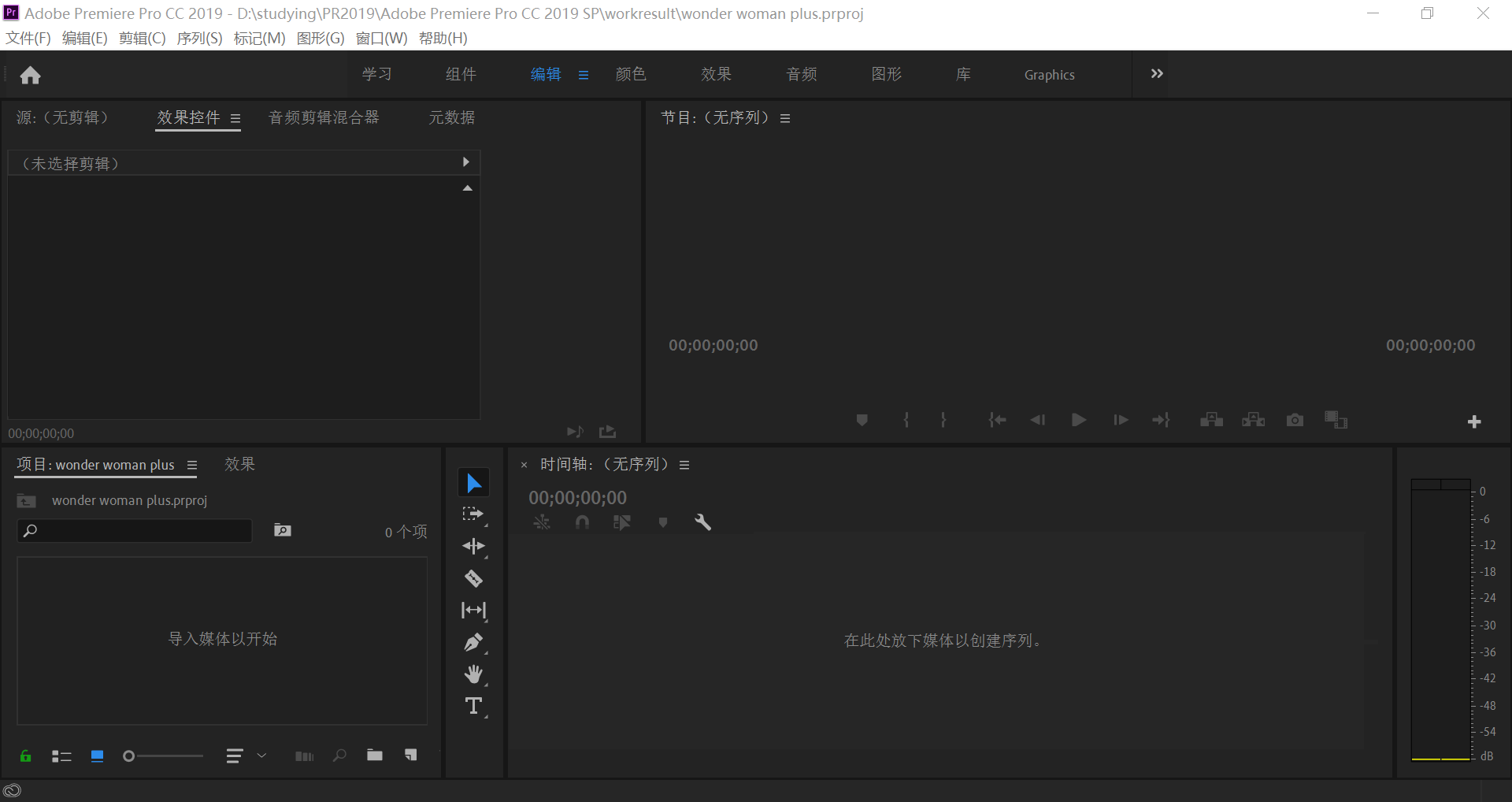Open project panel menu
Screen dimensions: 1512x802
click(x=191, y=466)
